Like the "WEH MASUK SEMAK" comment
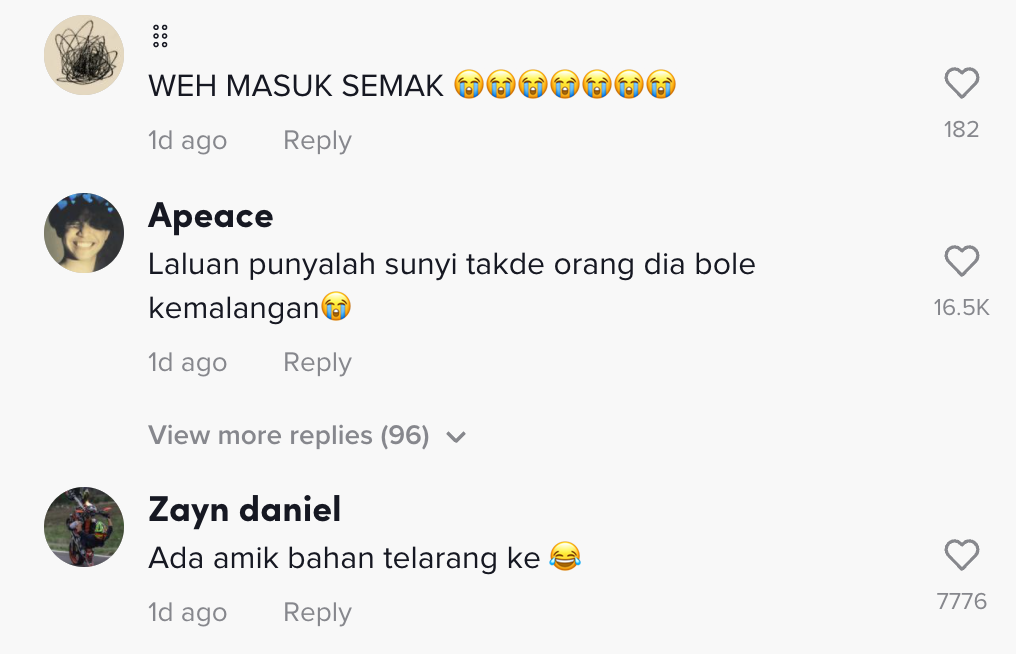The height and width of the screenshot is (654, 1016). click(x=961, y=84)
